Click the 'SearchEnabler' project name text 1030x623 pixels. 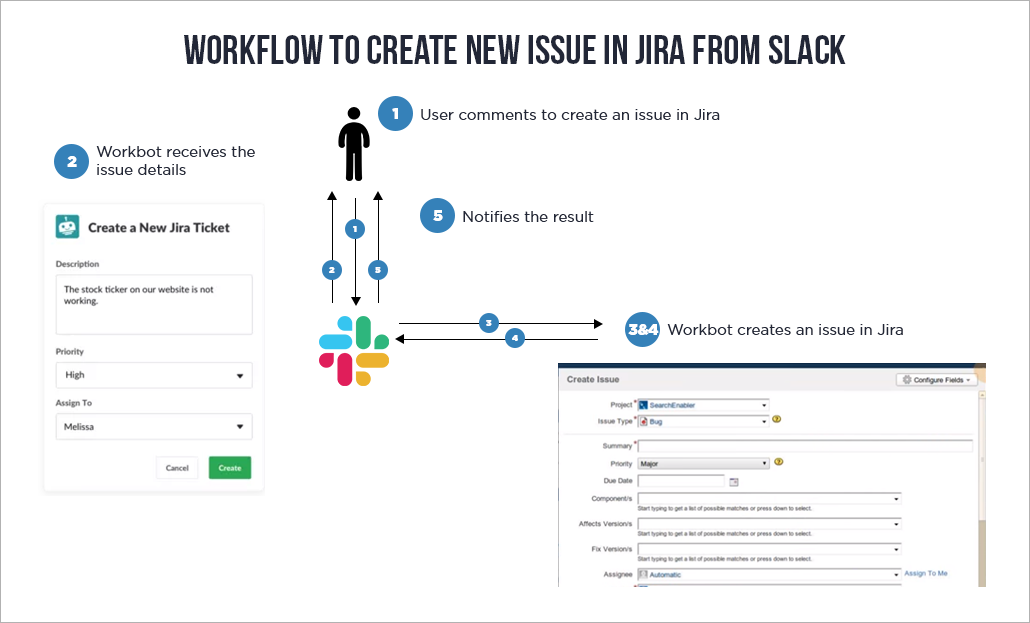tap(672, 405)
